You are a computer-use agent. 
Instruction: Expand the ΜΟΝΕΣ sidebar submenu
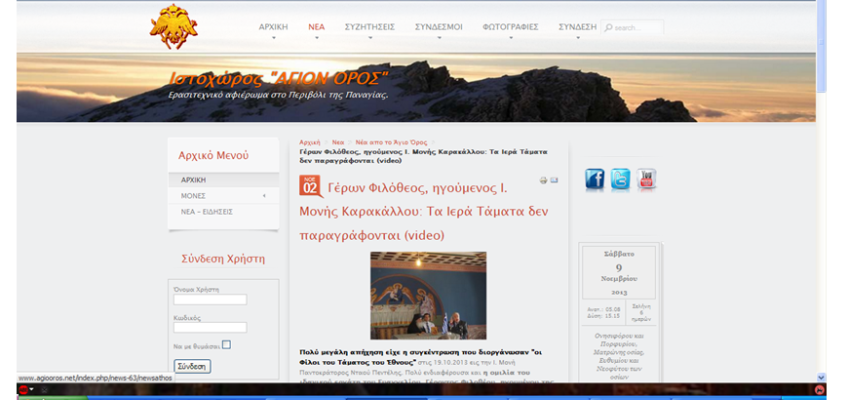264,196
